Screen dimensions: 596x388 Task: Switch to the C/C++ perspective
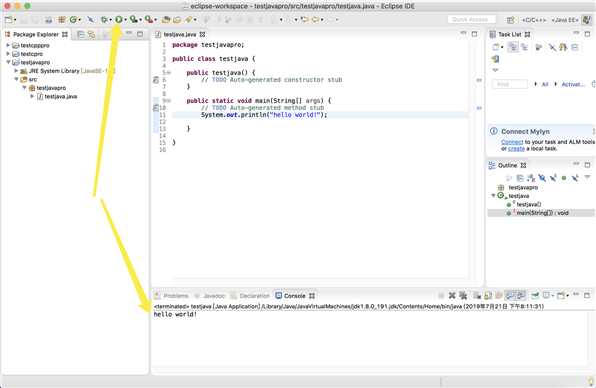click(534, 20)
